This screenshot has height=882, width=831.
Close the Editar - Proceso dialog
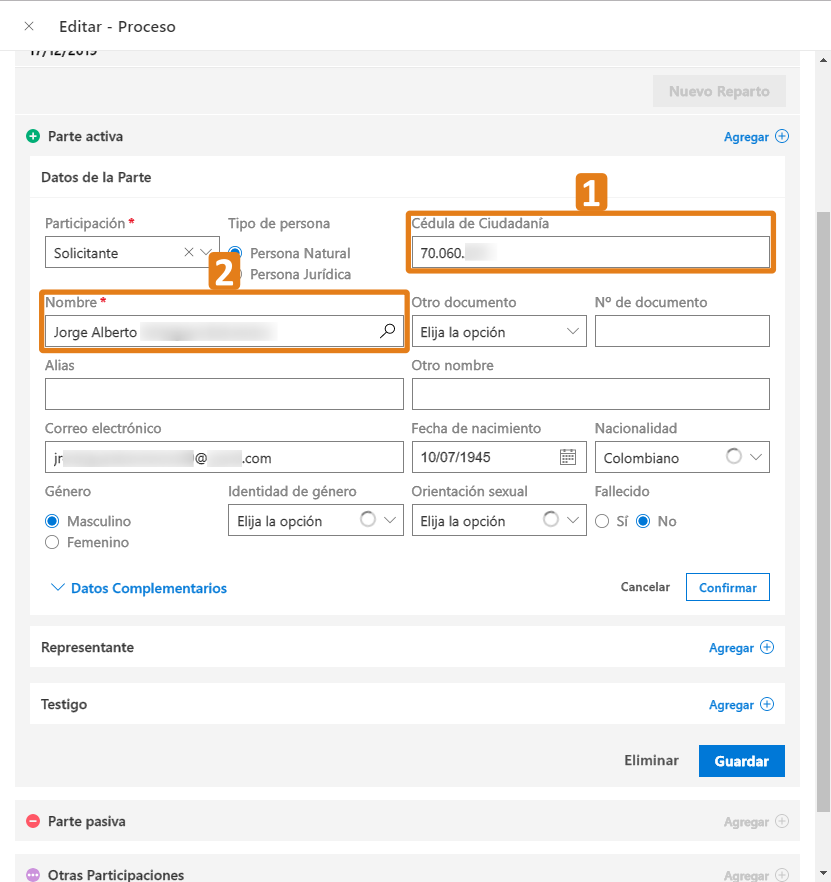[29, 26]
